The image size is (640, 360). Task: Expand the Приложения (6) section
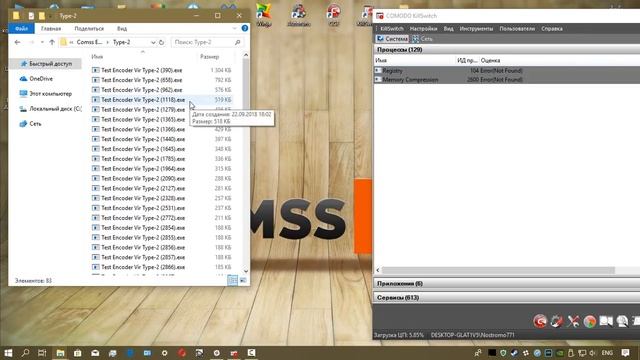(x=507, y=283)
